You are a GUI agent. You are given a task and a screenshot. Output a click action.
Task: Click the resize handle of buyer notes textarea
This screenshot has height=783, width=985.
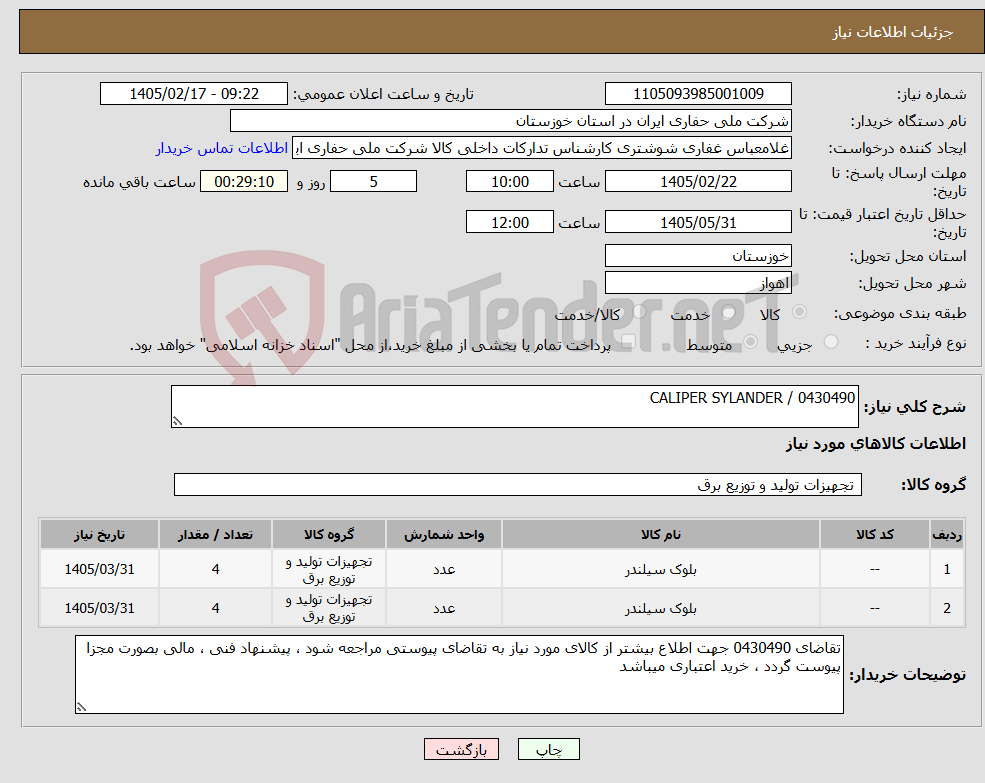tap(81, 708)
